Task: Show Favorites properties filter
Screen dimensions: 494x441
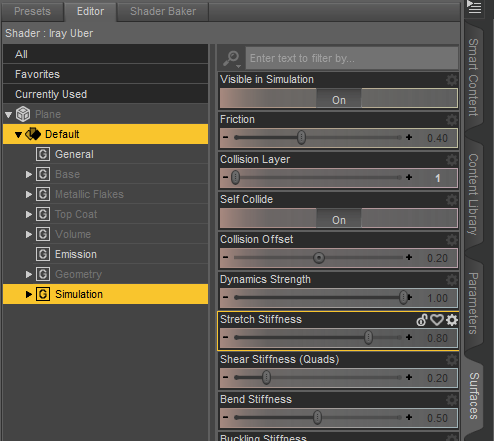Action: tap(105, 74)
